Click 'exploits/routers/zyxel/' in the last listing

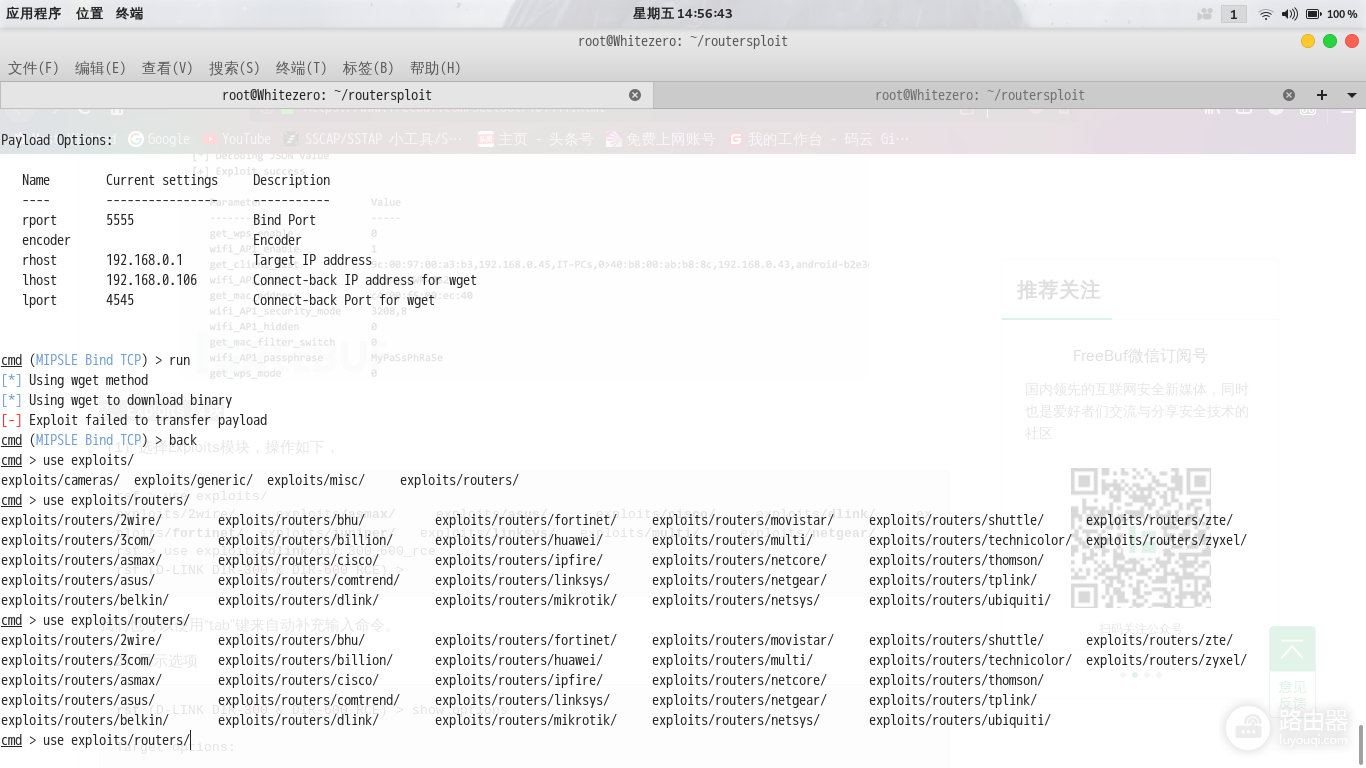1166,660
